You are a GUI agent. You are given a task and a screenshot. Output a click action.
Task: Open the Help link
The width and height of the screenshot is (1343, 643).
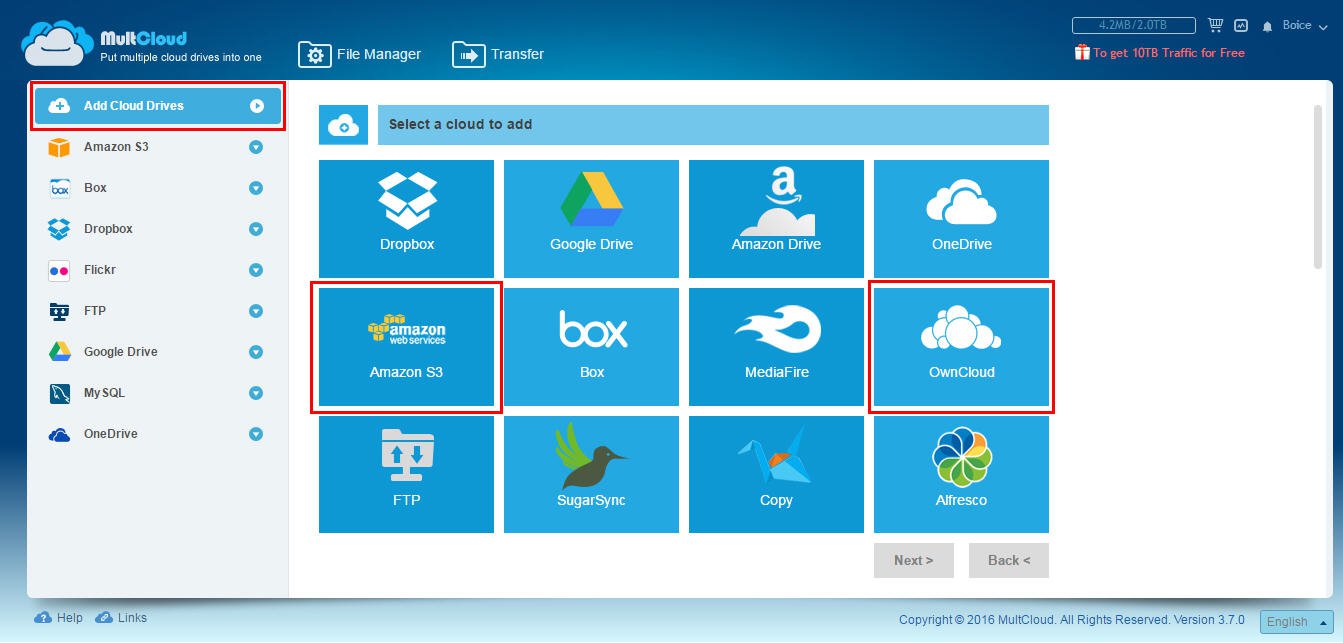[60, 618]
